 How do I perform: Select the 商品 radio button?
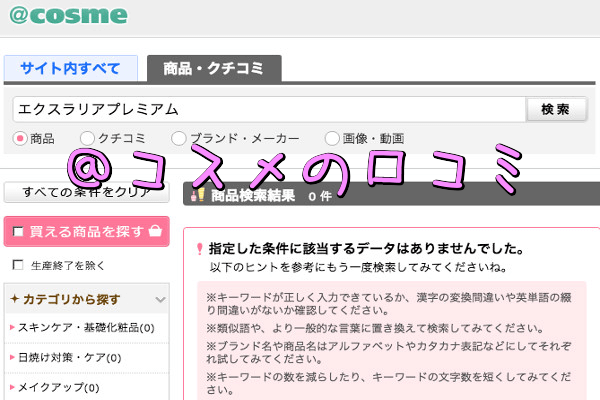pos(20,138)
